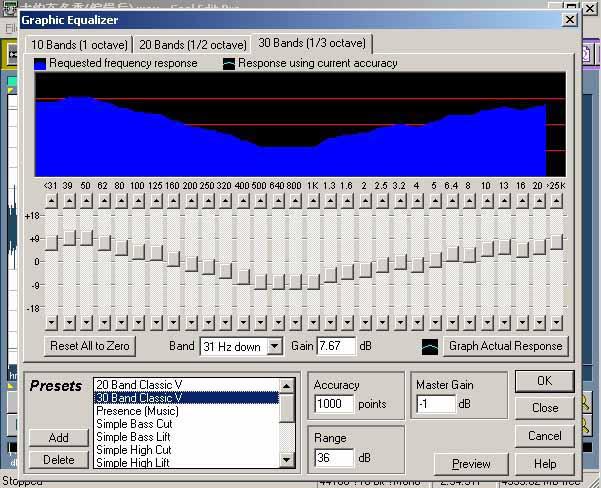The image size is (601, 488).
Task: Click the Master Gain input field
Action: click(435, 404)
